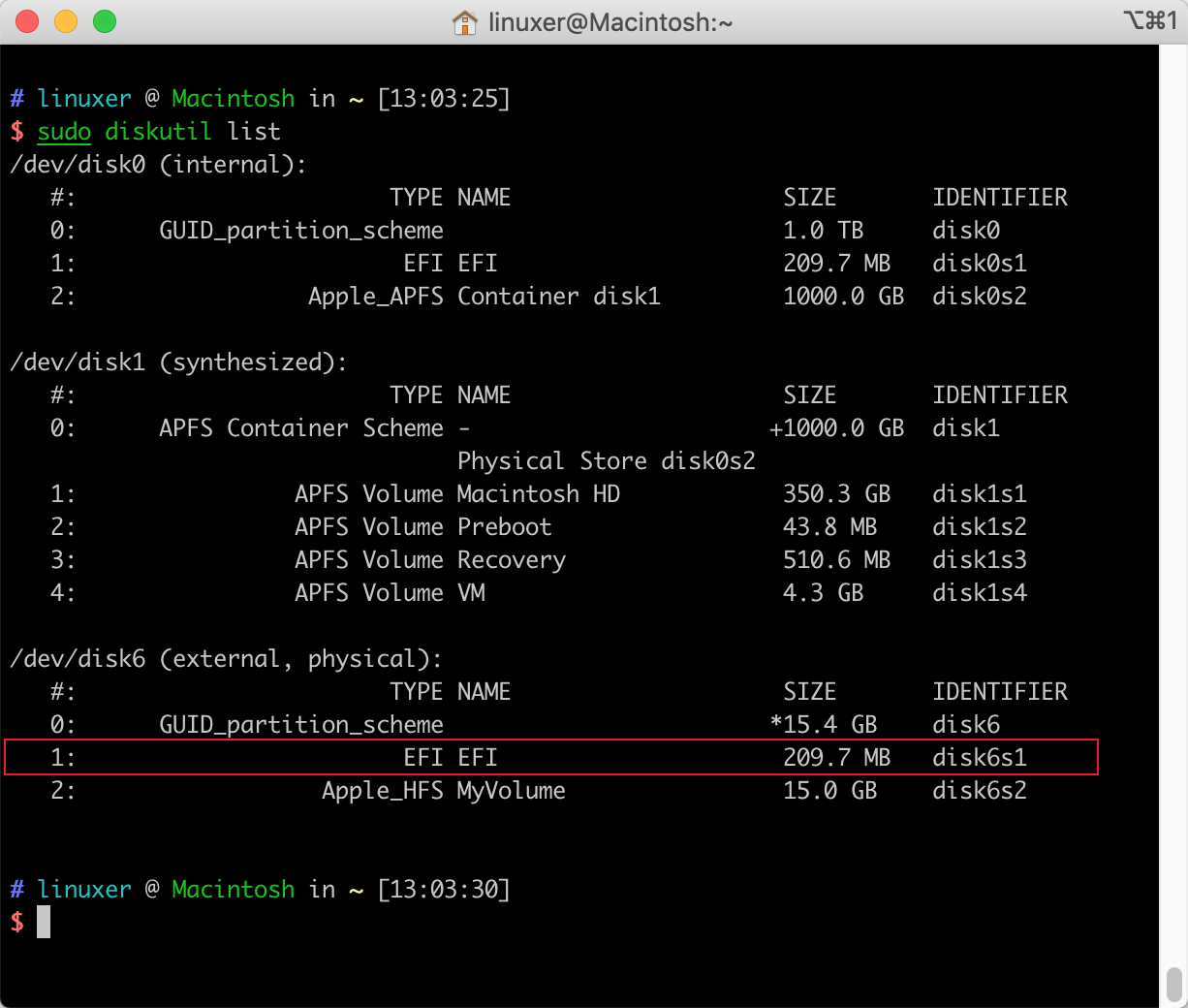This screenshot has height=1008, width=1188.
Task: Select the disk6s1 identifier in highlighted row
Action: pyautogui.click(x=979, y=758)
